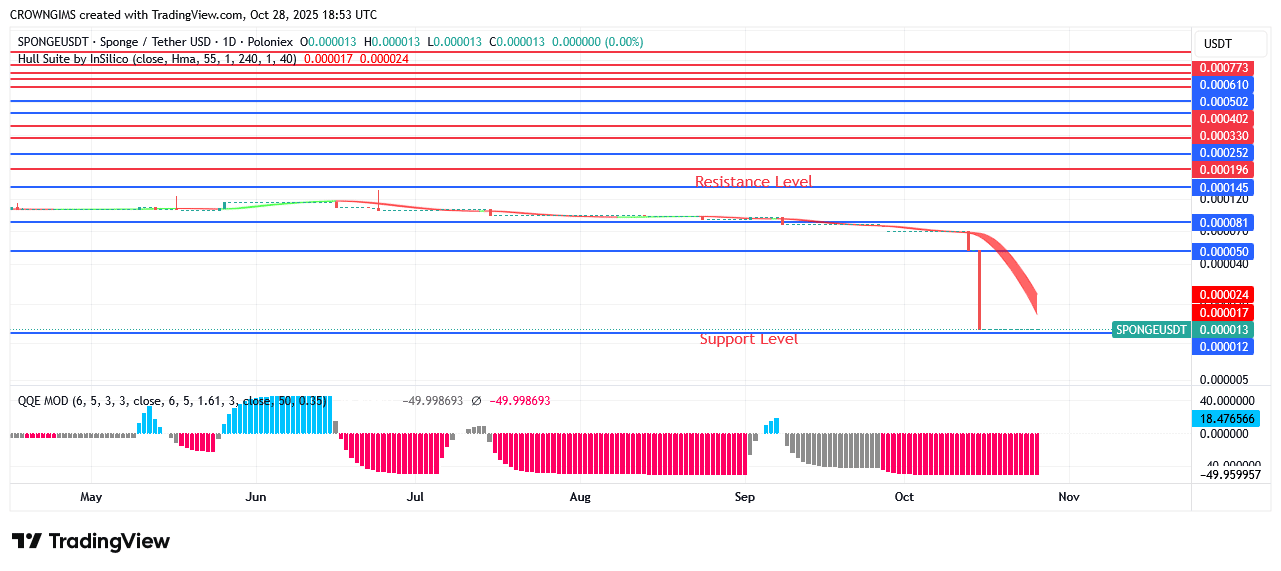1281x571 pixels.
Task: Click the Support Level text annotation
Action: [748, 339]
